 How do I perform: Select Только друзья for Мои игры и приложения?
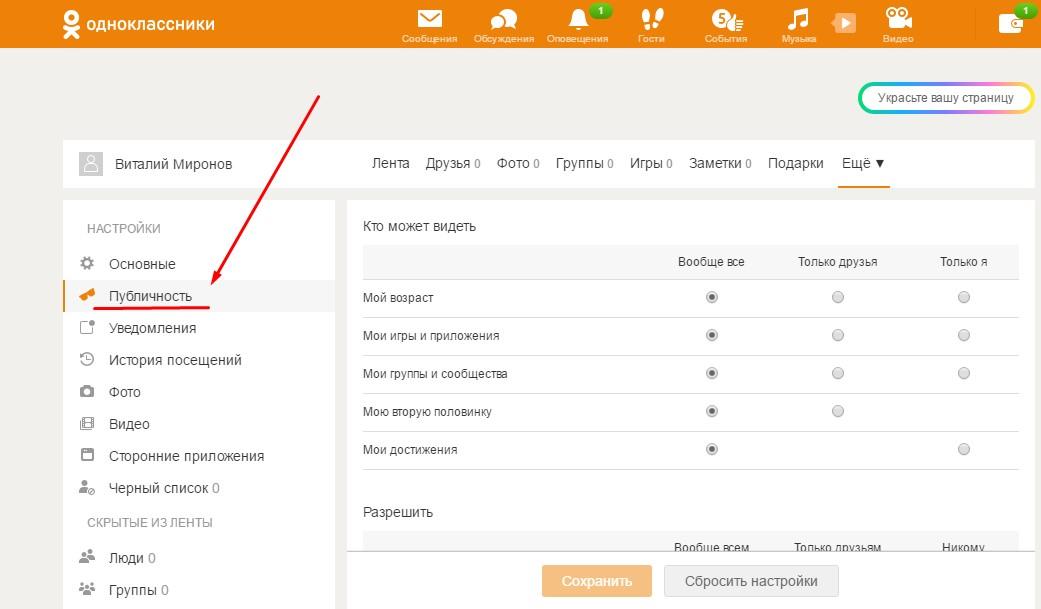838,335
